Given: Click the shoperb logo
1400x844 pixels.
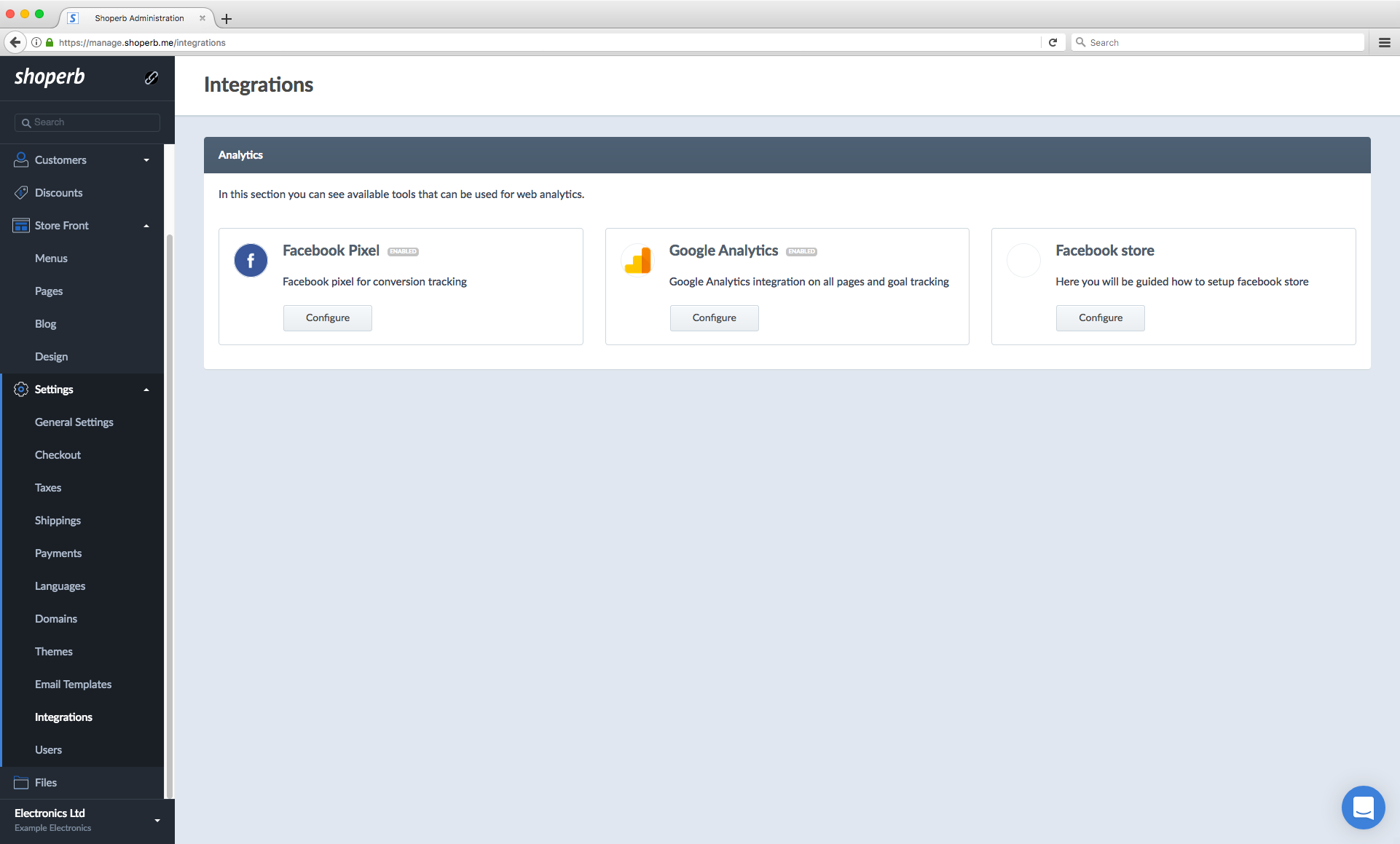Looking at the screenshot, I should [50, 76].
